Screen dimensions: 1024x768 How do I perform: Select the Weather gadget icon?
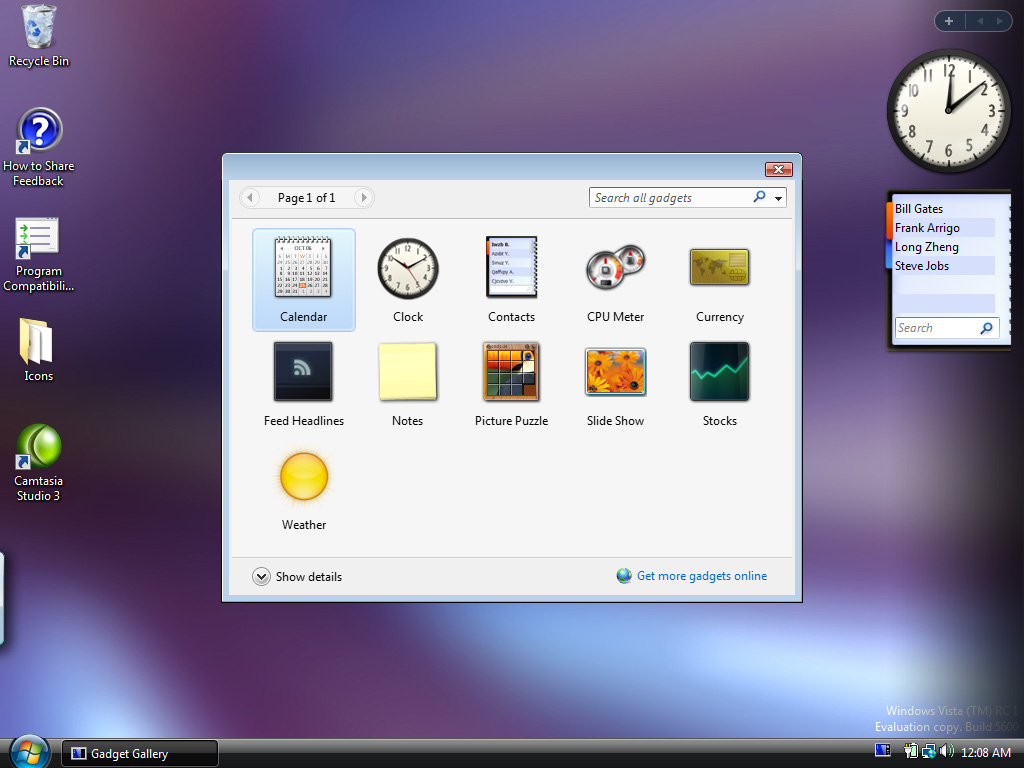coord(303,477)
